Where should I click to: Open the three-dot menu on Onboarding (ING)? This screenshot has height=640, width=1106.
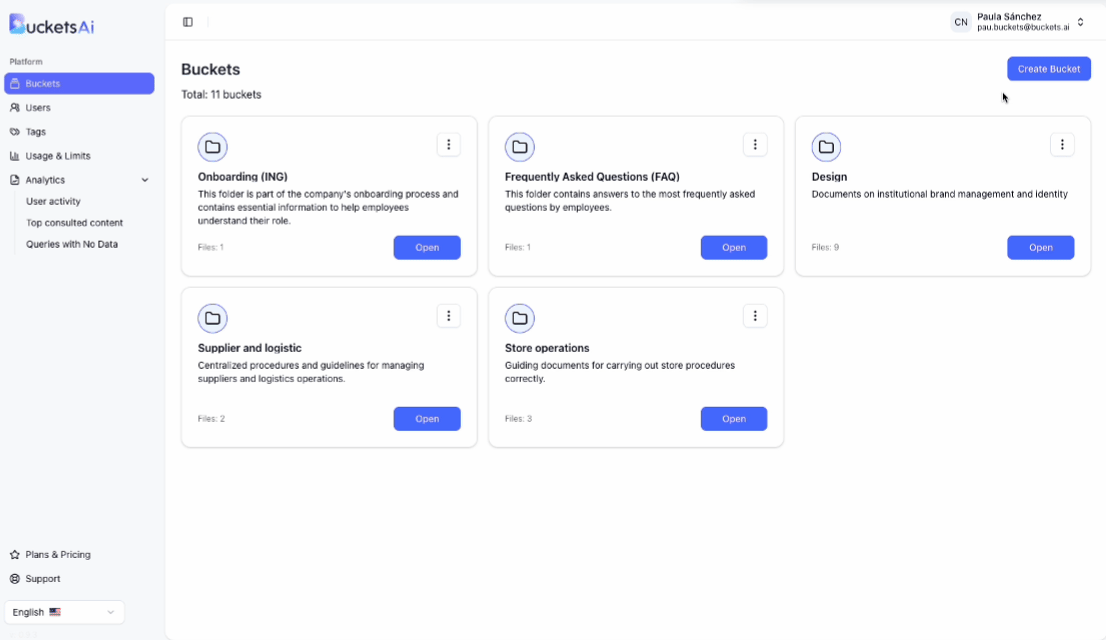click(449, 145)
